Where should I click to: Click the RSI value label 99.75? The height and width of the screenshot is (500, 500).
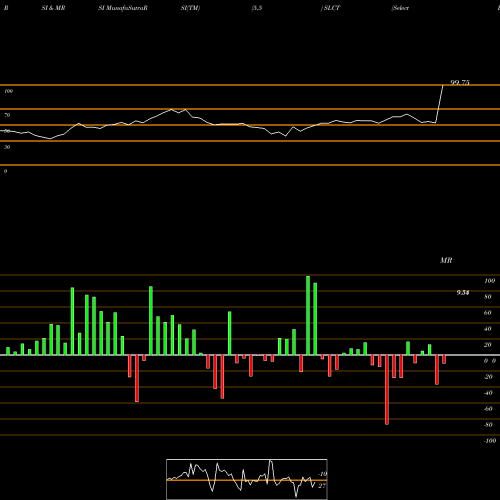pos(460,83)
